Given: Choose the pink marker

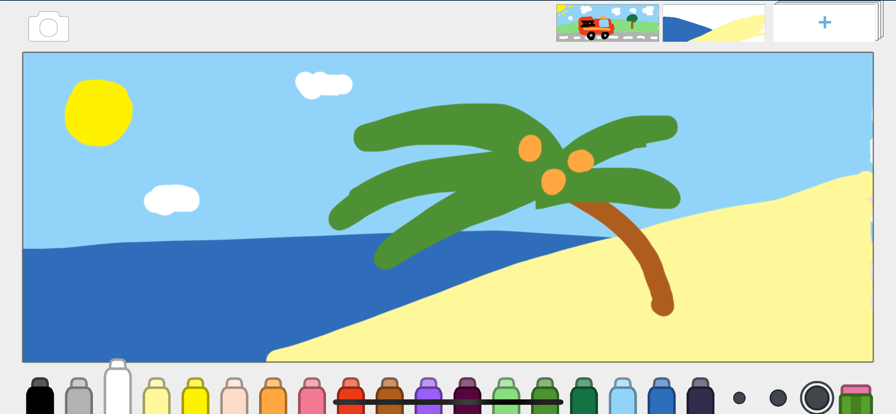Looking at the screenshot, I should tap(312, 396).
